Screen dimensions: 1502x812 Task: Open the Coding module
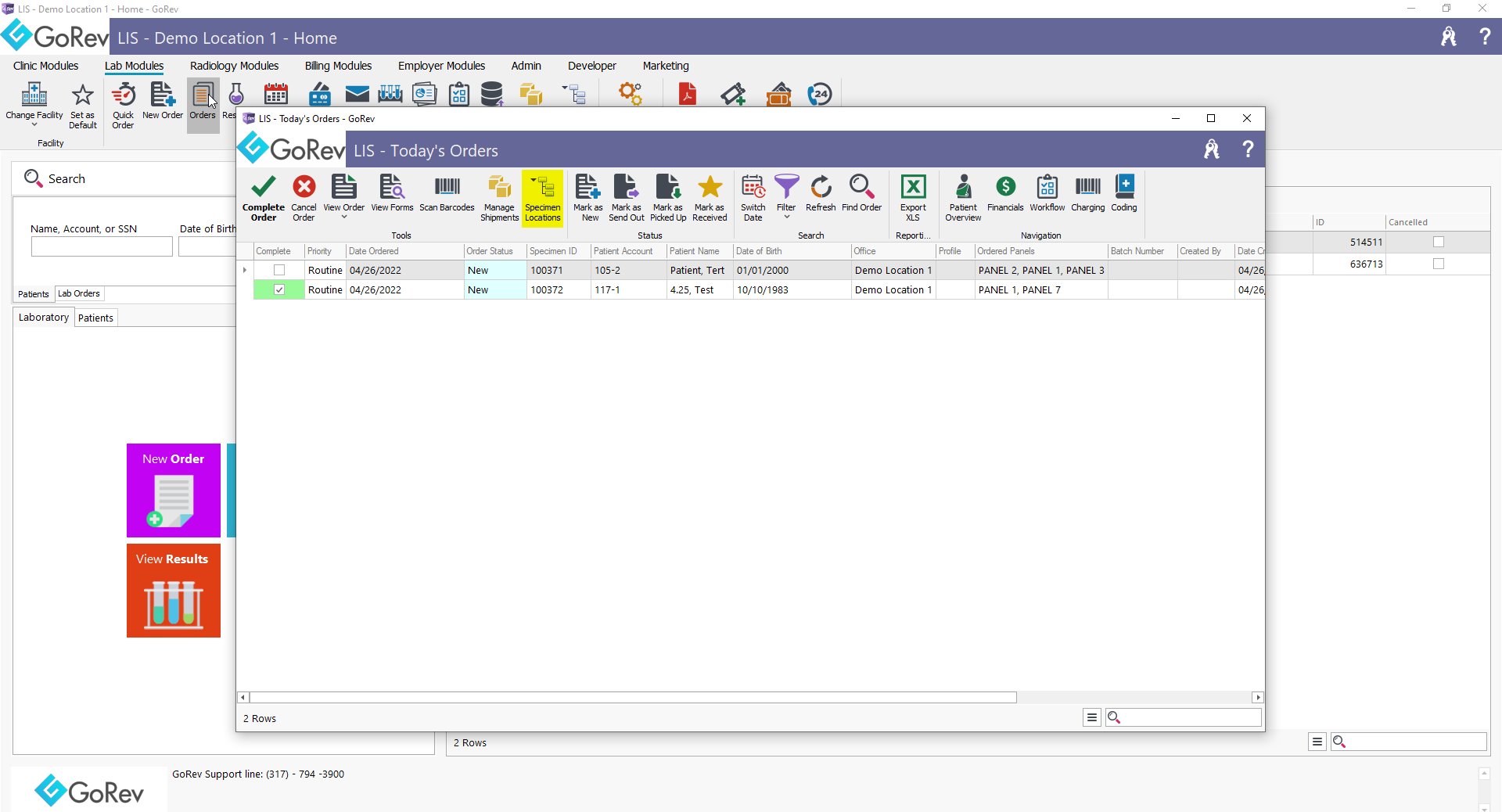coord(1124,193)
